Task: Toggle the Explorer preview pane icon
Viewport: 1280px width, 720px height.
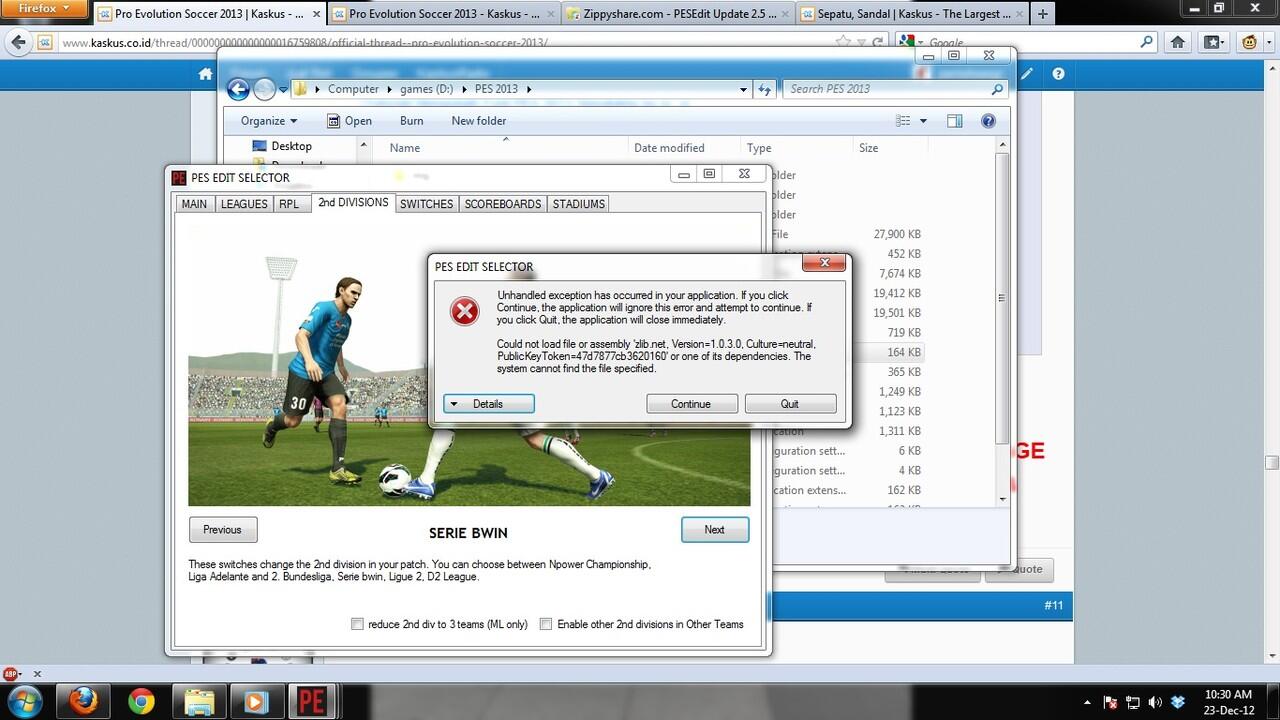Action: pyautogui.click(x=954, y=121)
